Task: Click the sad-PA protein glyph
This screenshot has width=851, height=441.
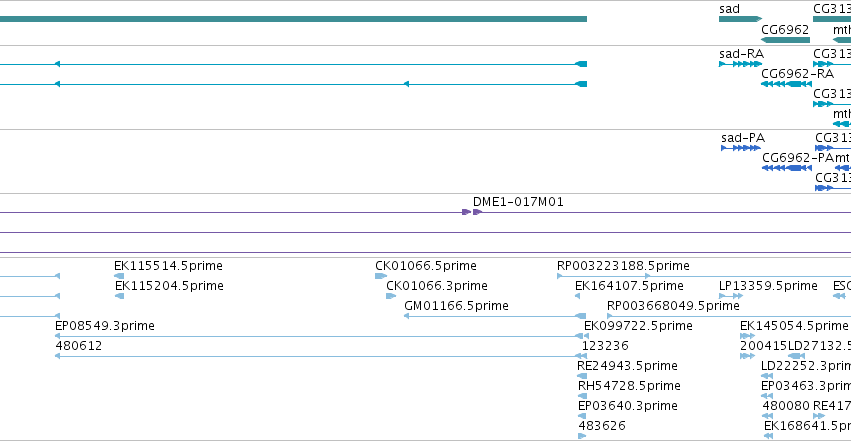Action: (x=740, y=148)
